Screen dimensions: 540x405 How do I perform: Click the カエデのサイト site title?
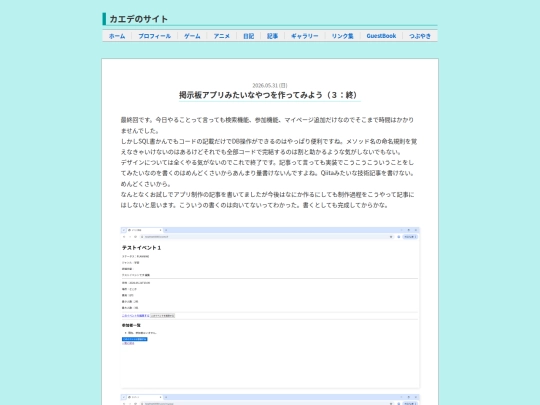[x=138, y=19]
